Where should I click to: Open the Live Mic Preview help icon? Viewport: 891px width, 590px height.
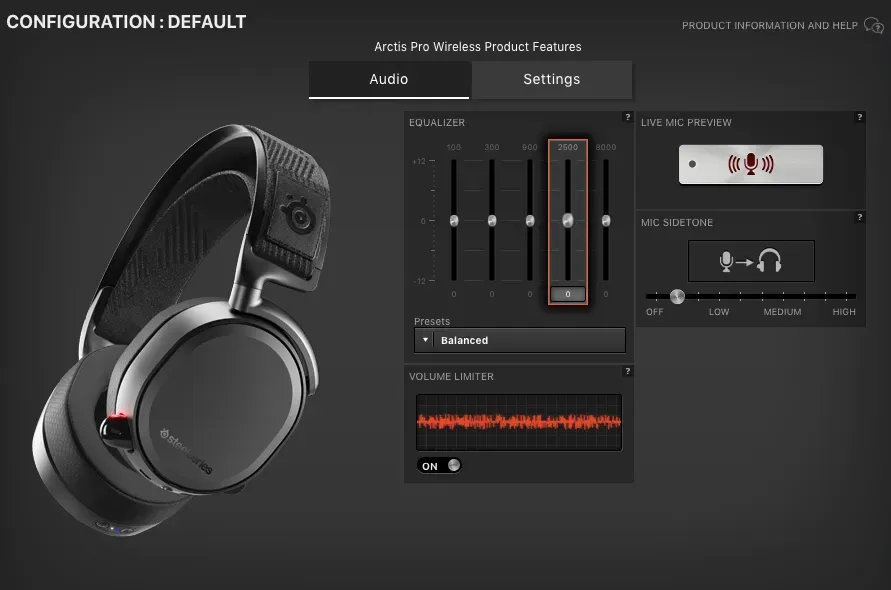[860, 117]
